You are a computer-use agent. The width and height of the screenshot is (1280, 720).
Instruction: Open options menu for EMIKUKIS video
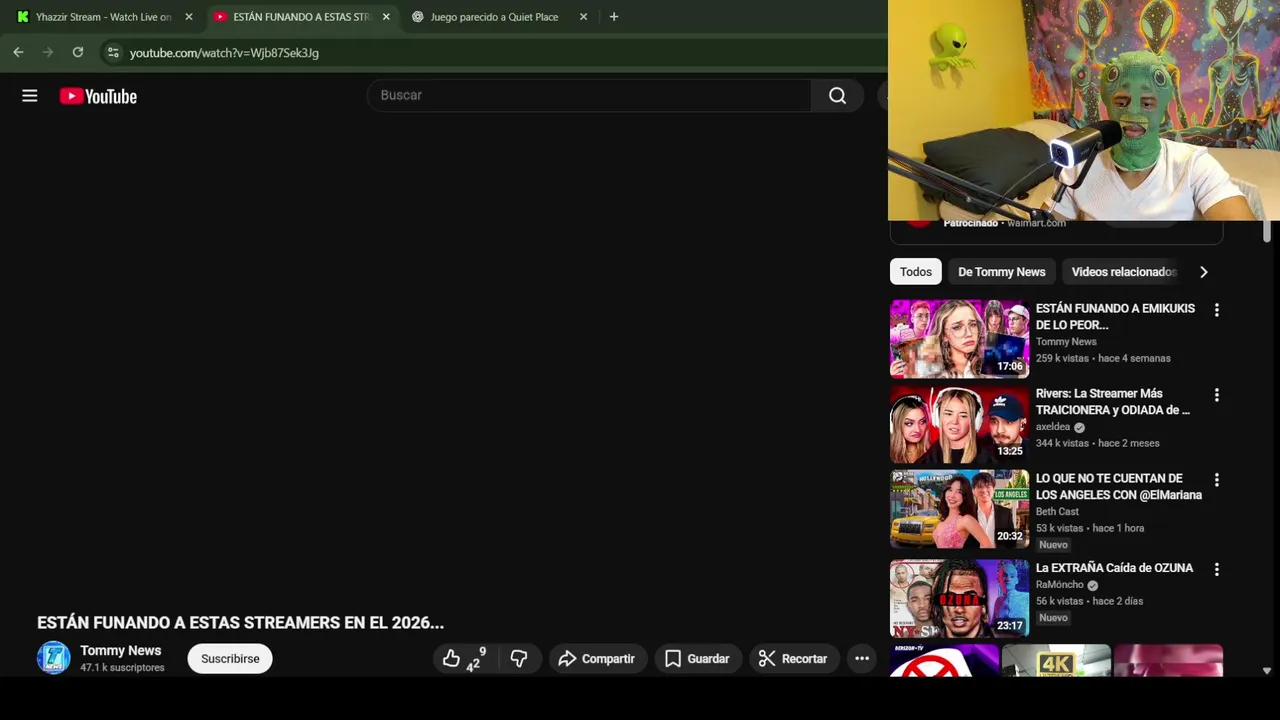[x=1216, y=311]
